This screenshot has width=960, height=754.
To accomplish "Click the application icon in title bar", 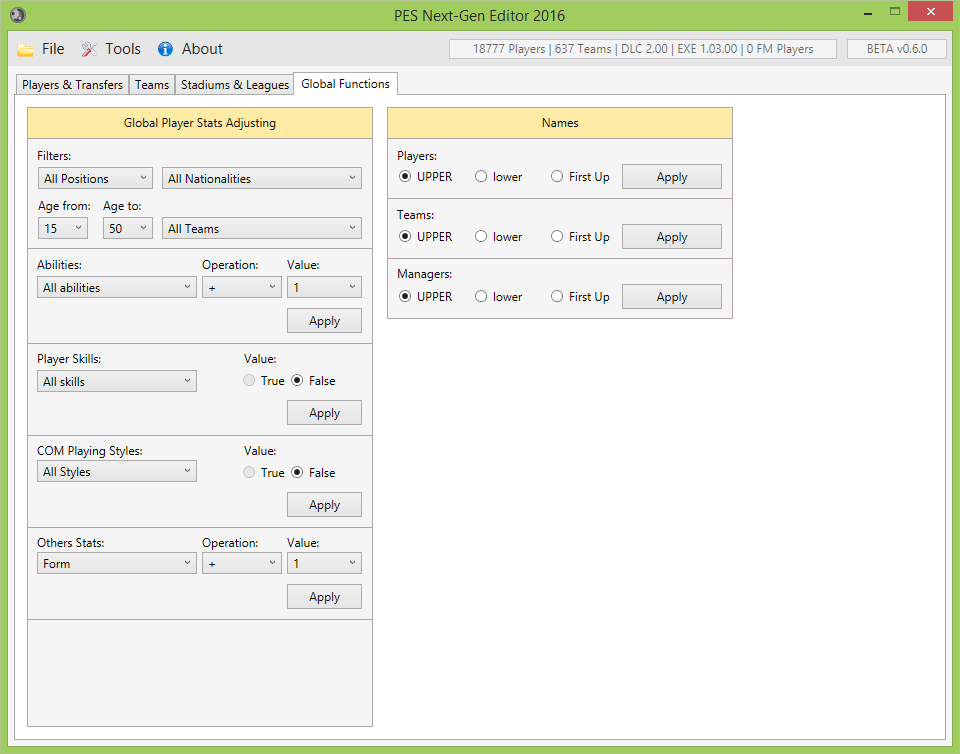I will coord(18,14).
